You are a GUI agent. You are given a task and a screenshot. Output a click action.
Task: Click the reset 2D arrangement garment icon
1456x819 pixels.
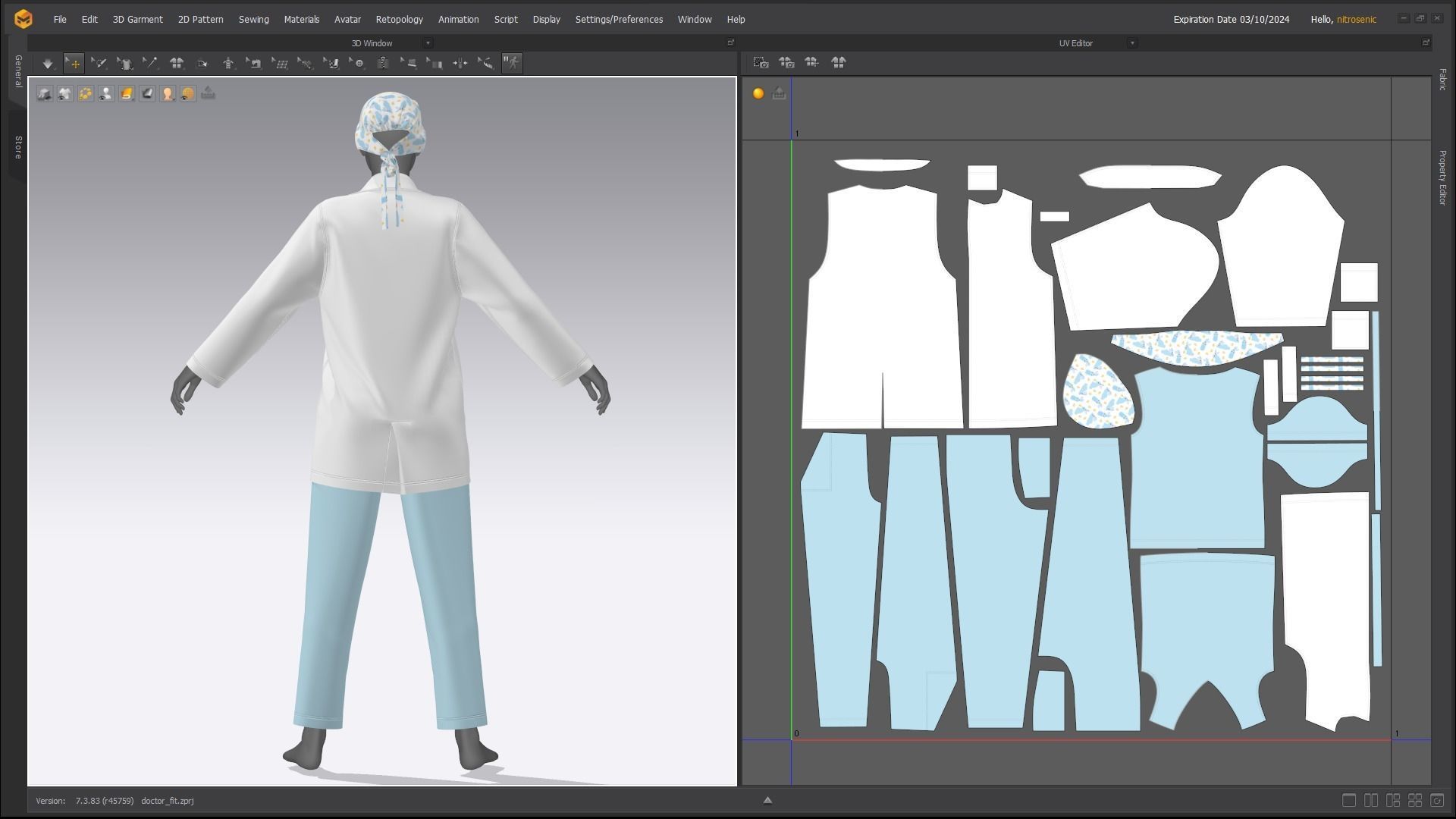click(177, 64)
